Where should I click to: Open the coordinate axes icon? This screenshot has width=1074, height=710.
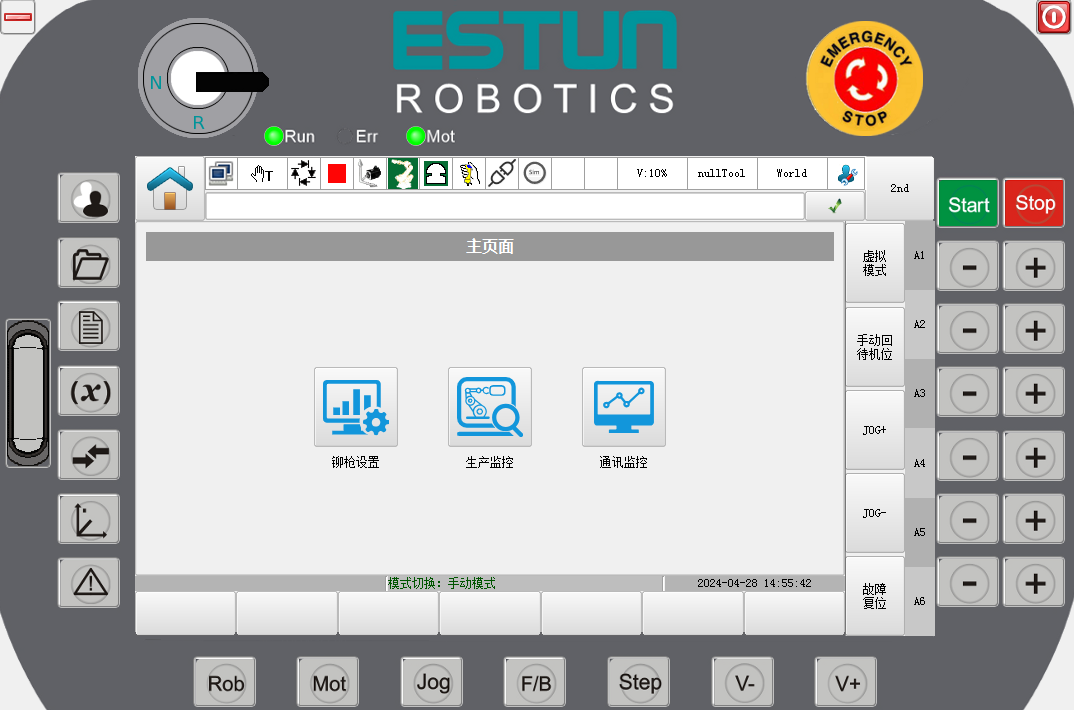tap(89, 519)
